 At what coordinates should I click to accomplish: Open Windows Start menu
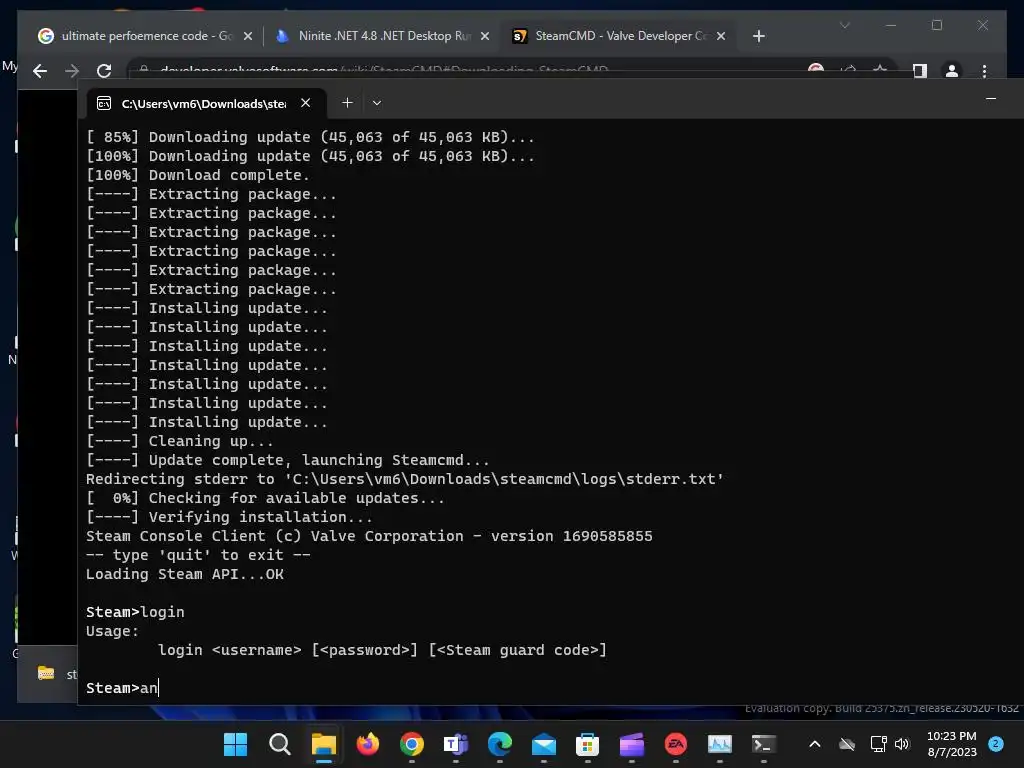(x=235, y=744)
